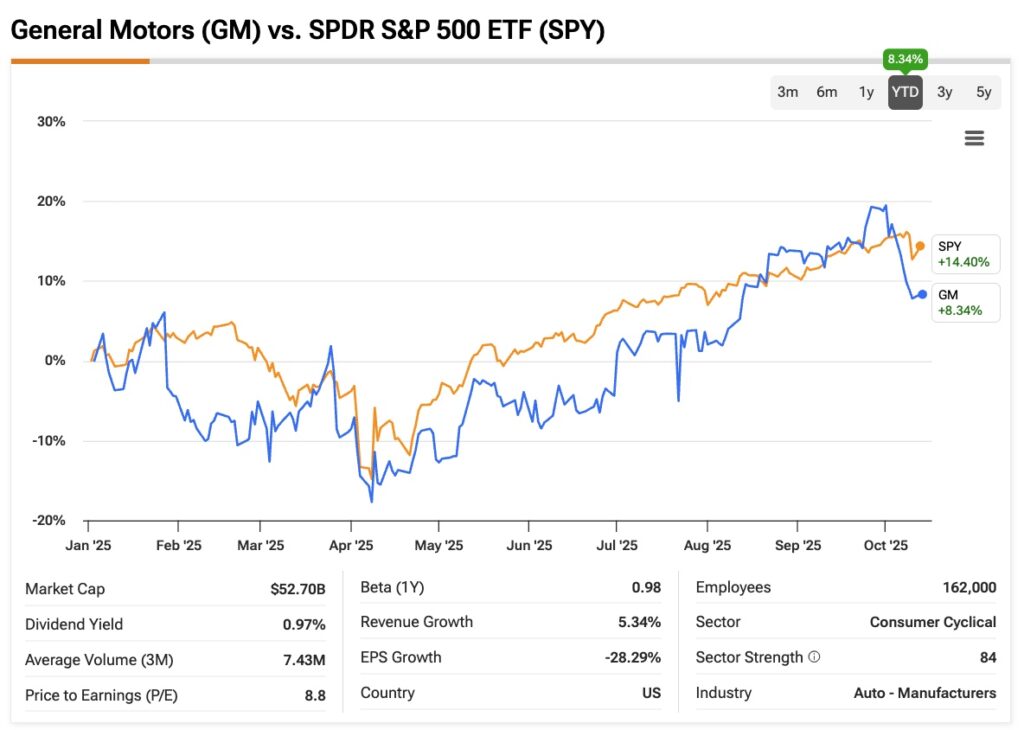Click the Auto - Manufacturers industry value
1024x730 pixels.
(x=925, y=692)
